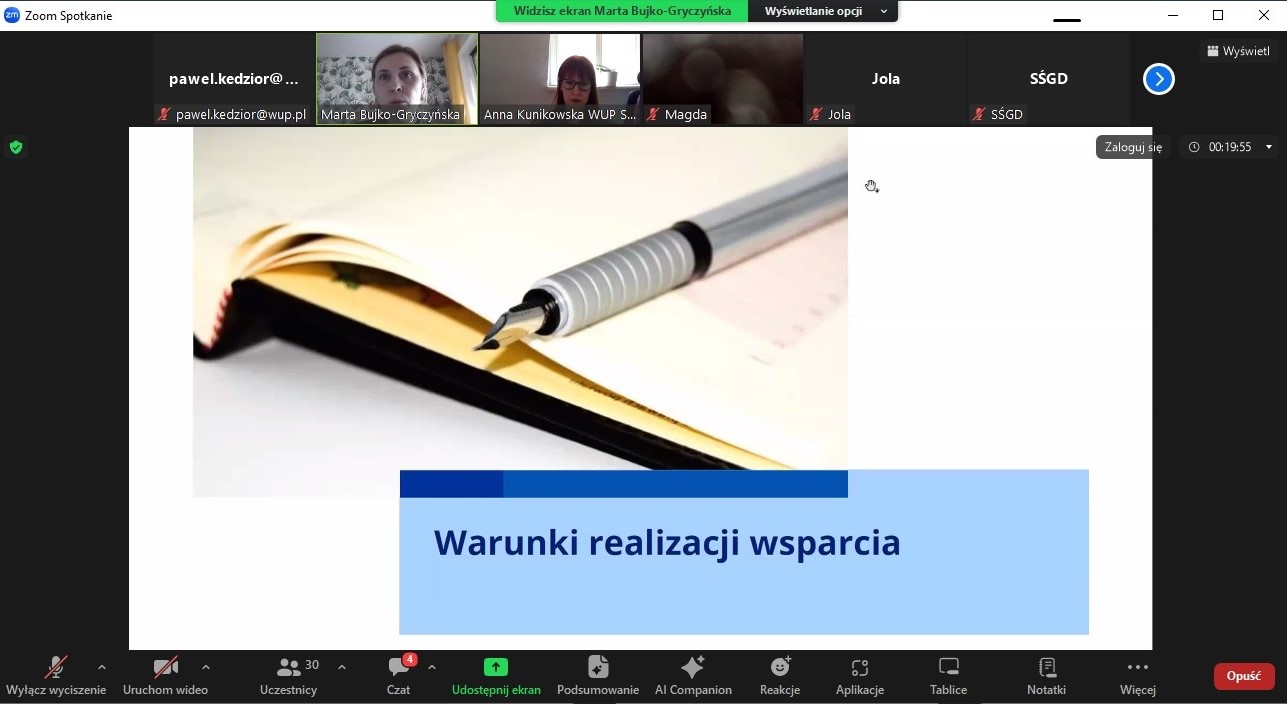Select pawel.kedzior participant tile

point(234,79)
